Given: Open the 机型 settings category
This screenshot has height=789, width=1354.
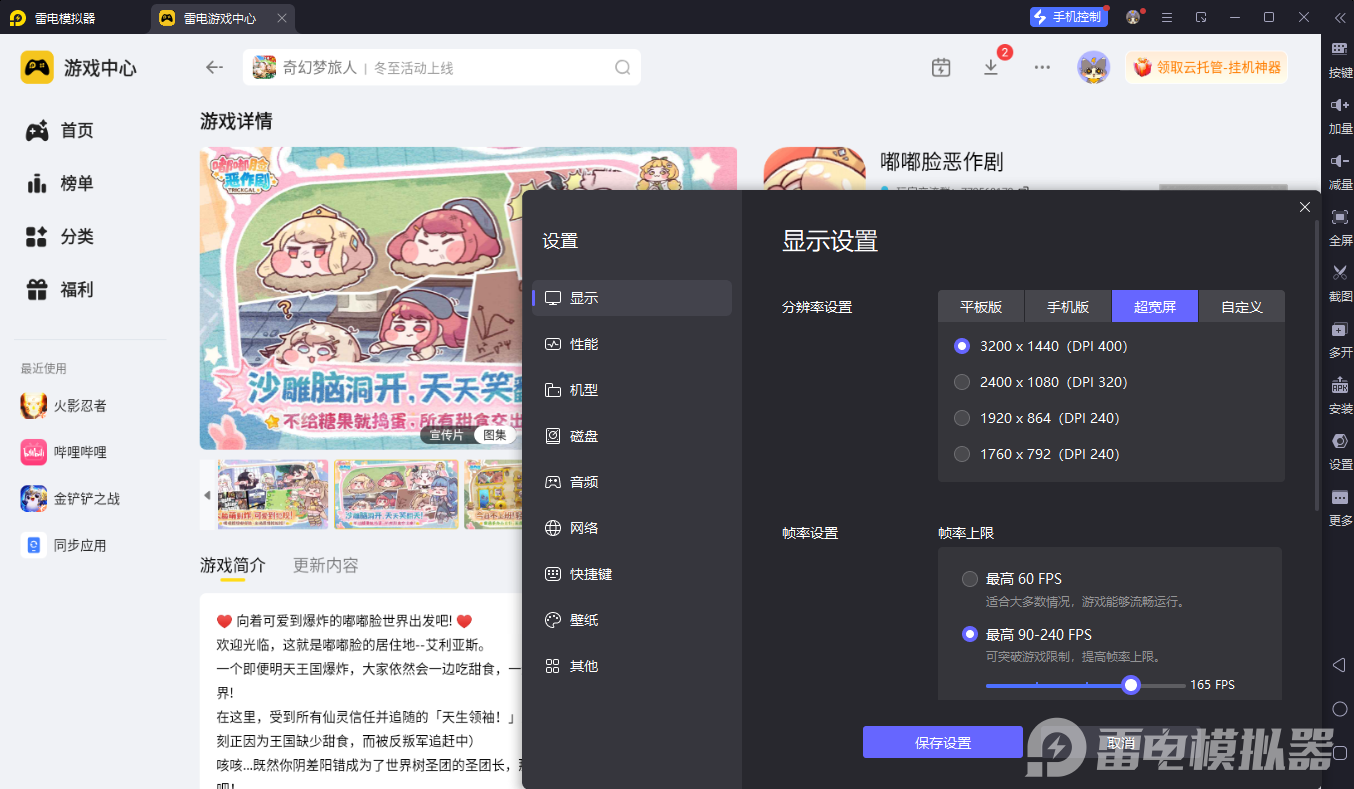Looking at the screenshot, I should [632, 390].
